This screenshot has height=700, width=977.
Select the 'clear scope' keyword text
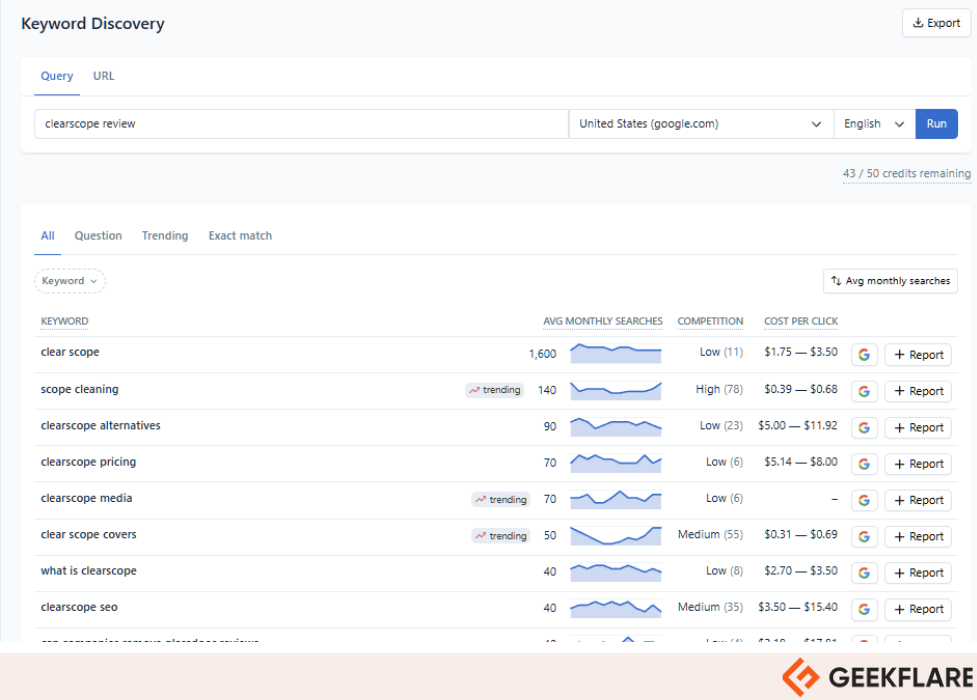click(x=70, y=352)
